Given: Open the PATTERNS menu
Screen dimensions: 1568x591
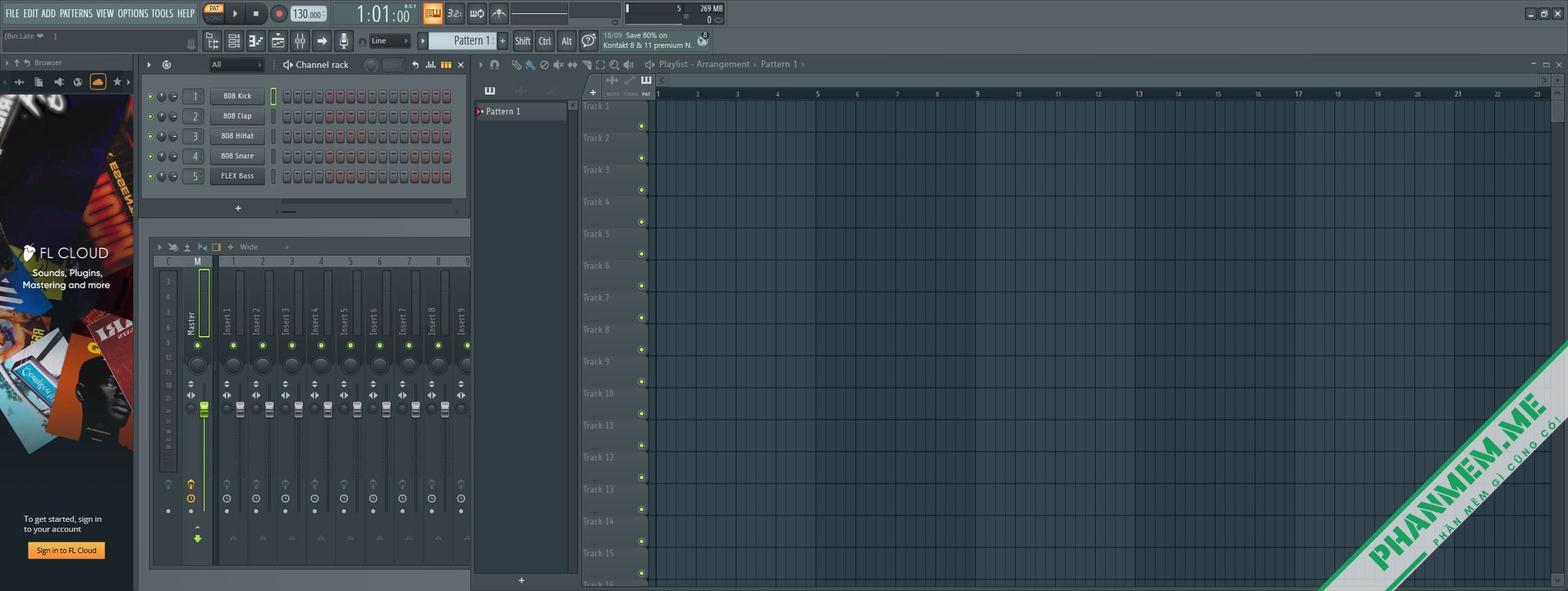Looking at the screenshot, I should pyautogui.click(x=76, y=13).
